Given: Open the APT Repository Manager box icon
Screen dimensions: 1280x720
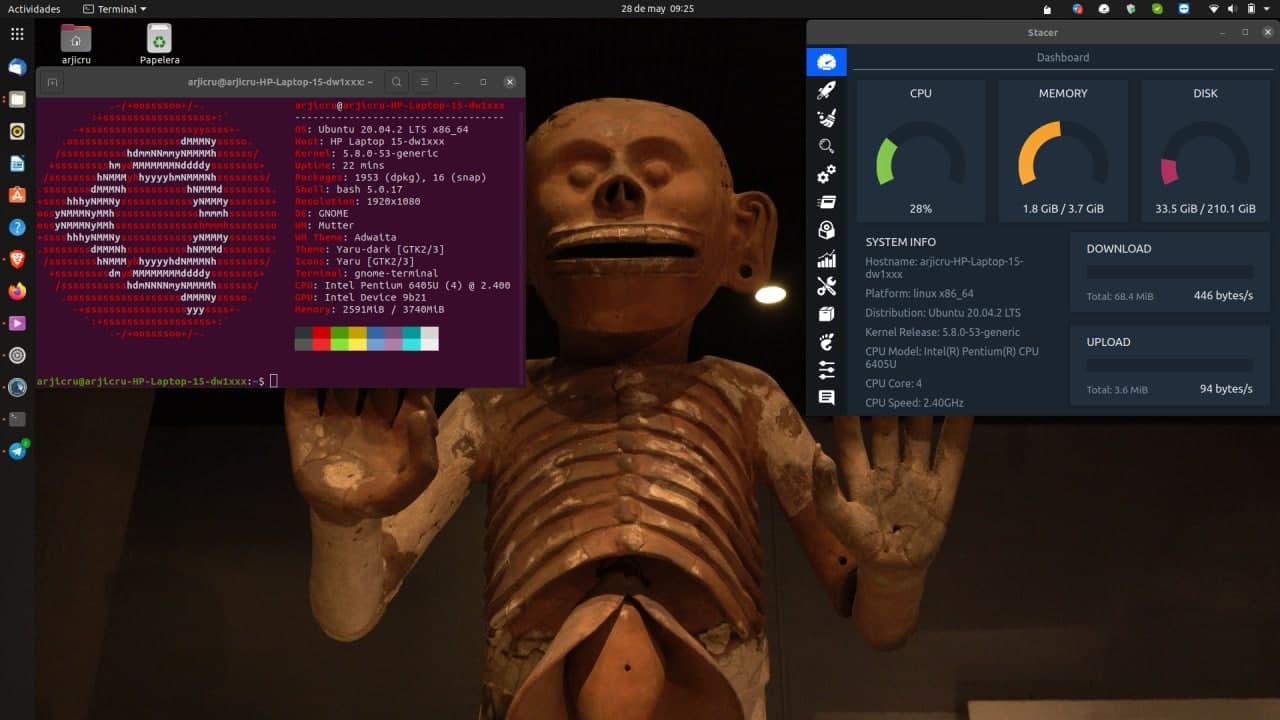Looking at the screenshot, I should [x=826, y=314].
